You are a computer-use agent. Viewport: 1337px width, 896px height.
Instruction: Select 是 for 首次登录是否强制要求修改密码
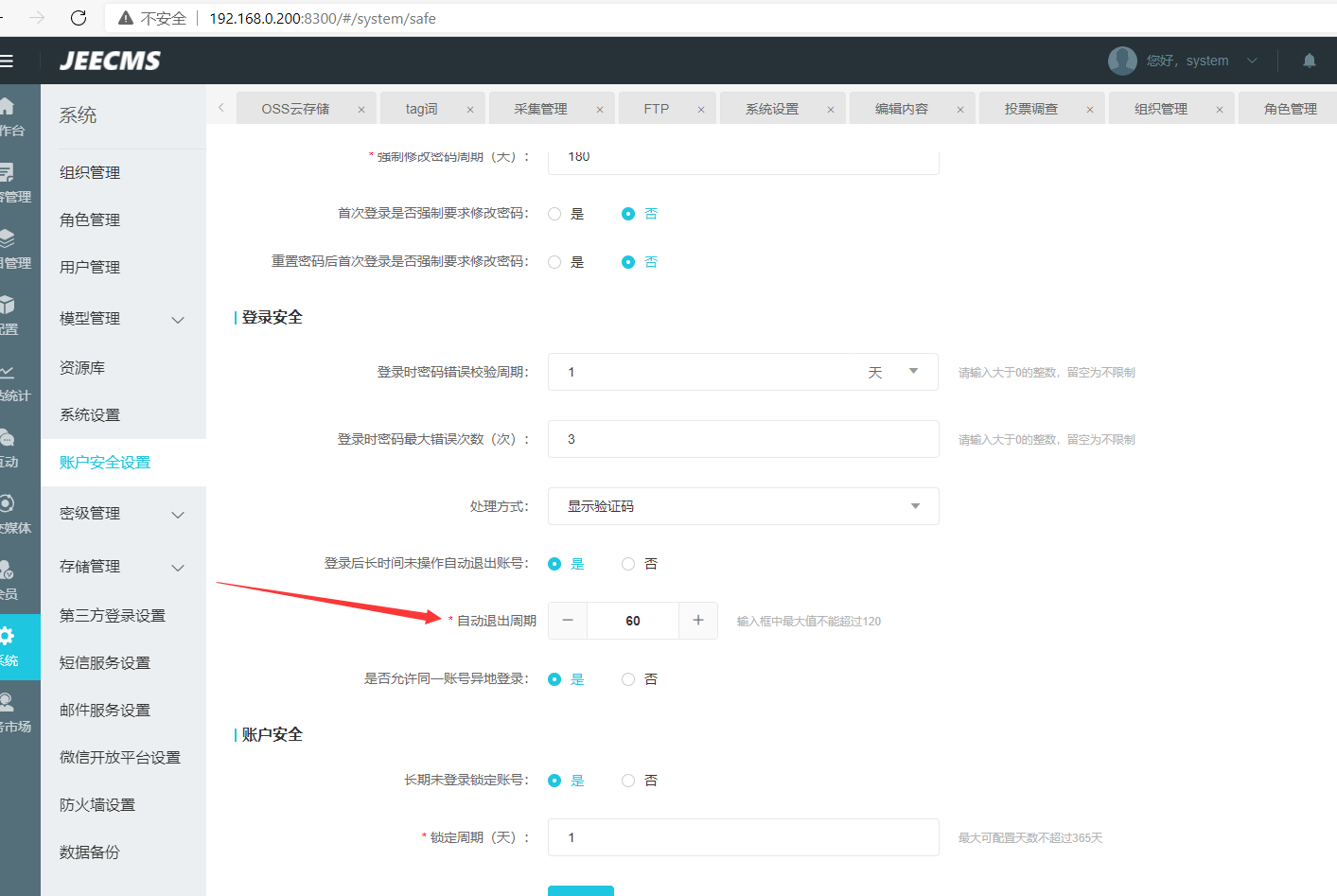554,214
